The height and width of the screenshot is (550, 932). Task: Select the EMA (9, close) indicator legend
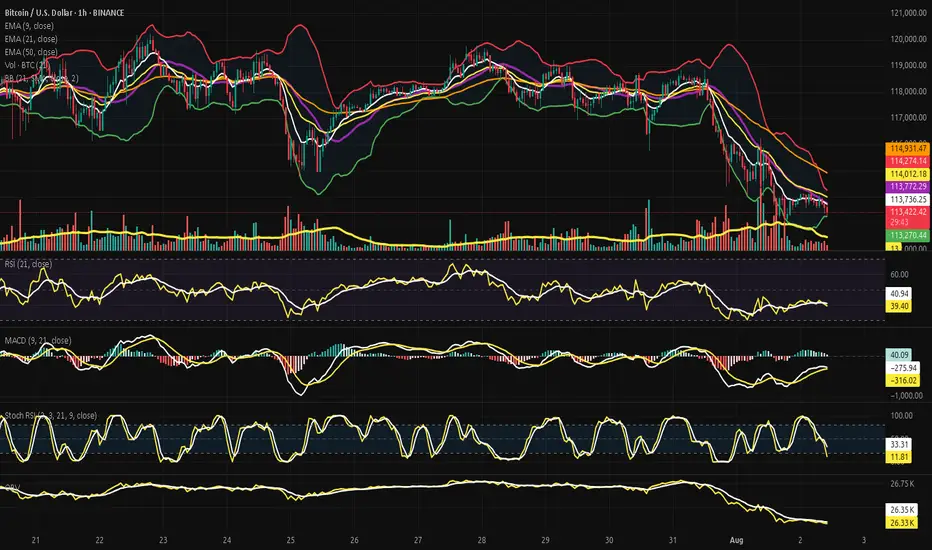pos(29,26)
